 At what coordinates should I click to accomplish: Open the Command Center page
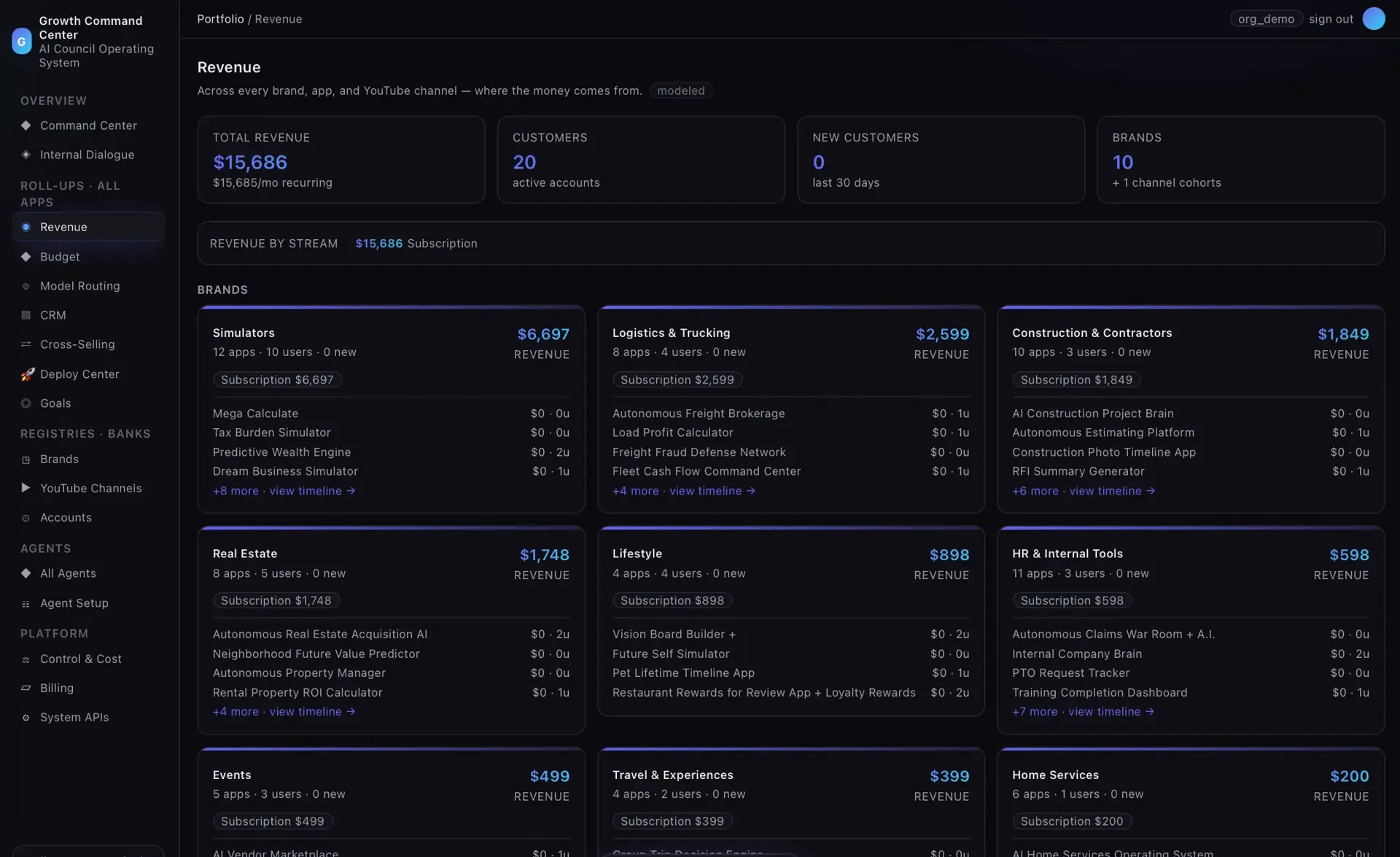[x=88, y=125]
